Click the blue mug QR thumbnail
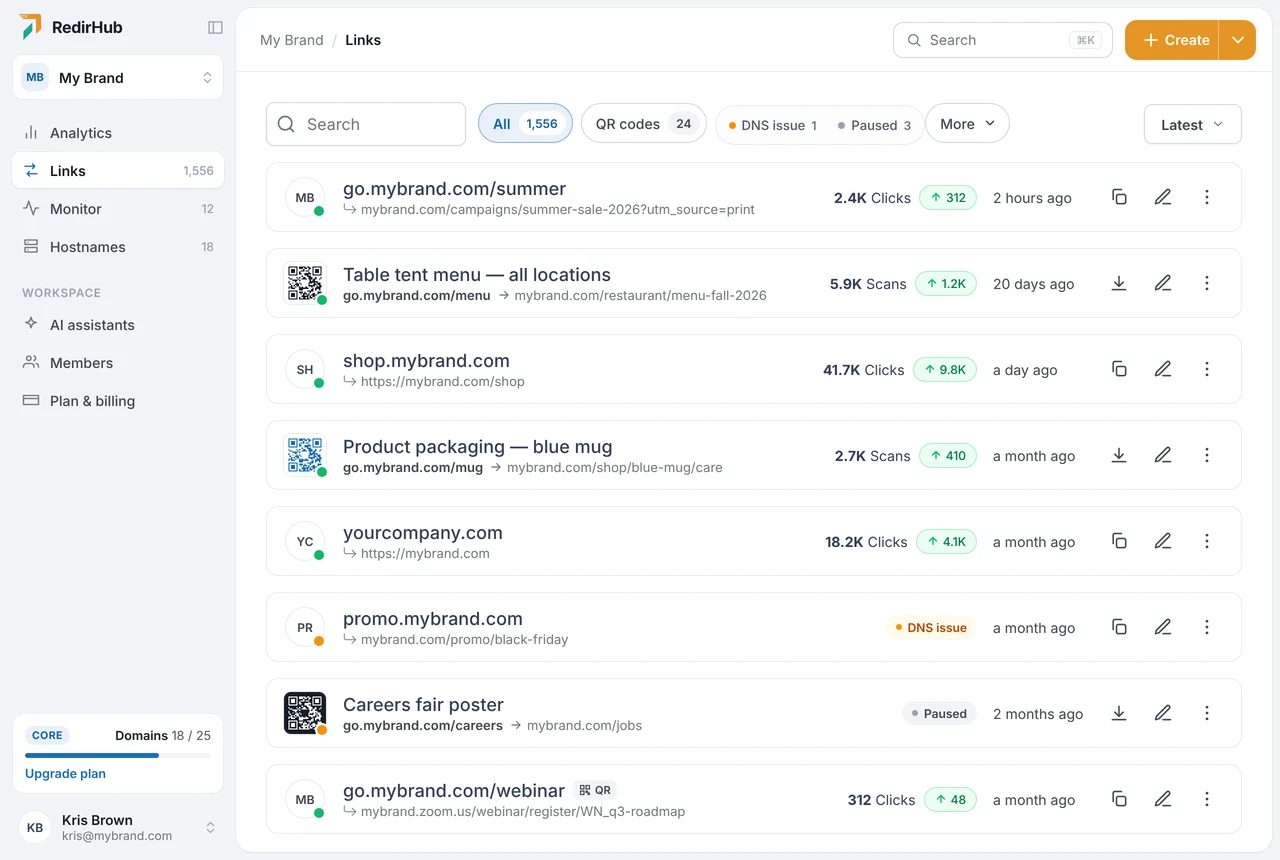The width and height of the screenshot is (1280, 860). [x=305, y=455]
